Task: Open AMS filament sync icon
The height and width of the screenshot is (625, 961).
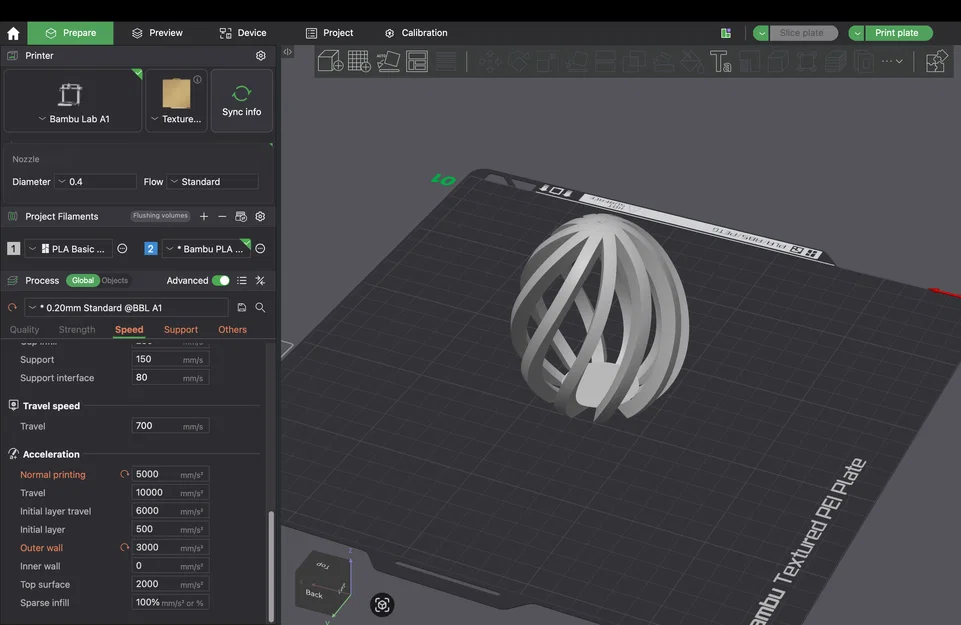Action: click(x=241, y=216)
